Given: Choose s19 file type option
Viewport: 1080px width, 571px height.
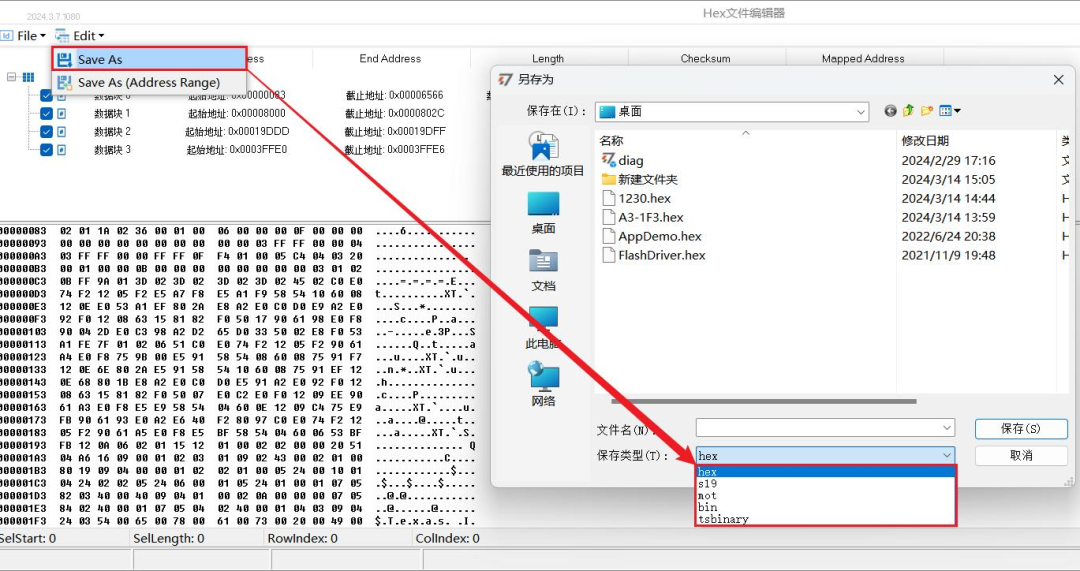Looking at the screenshot, I should 826,484.
